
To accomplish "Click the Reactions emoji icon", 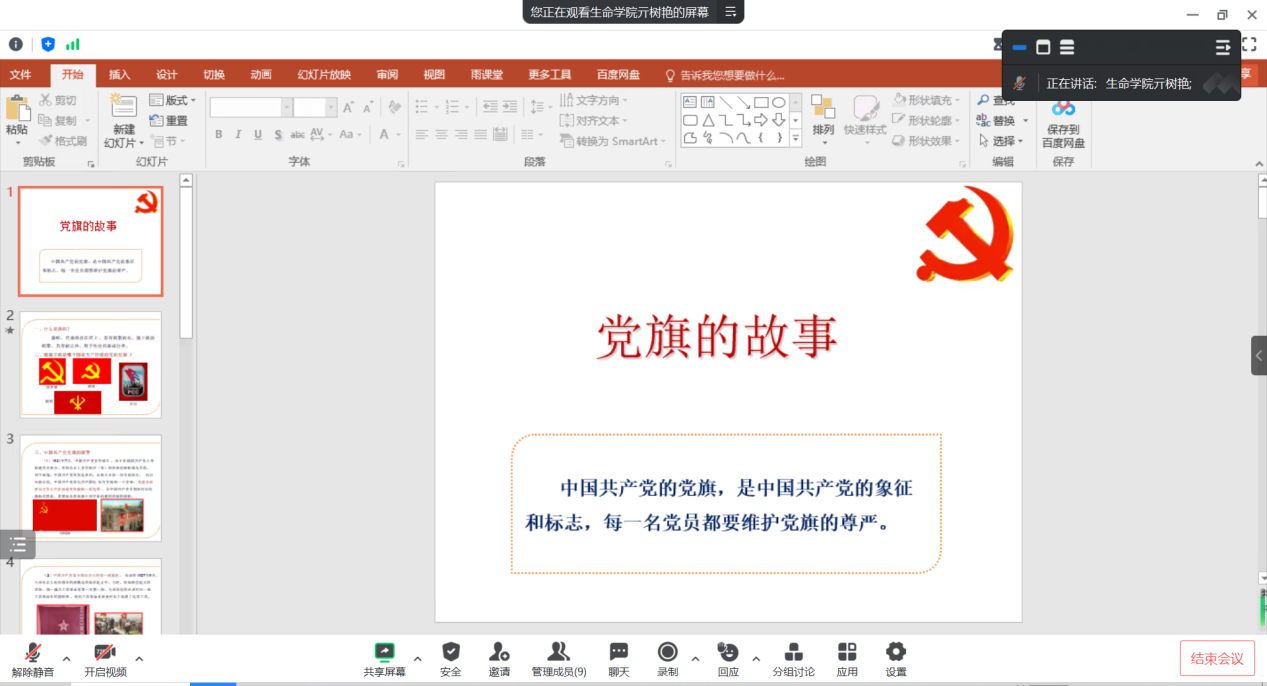I will click(728, 651).
